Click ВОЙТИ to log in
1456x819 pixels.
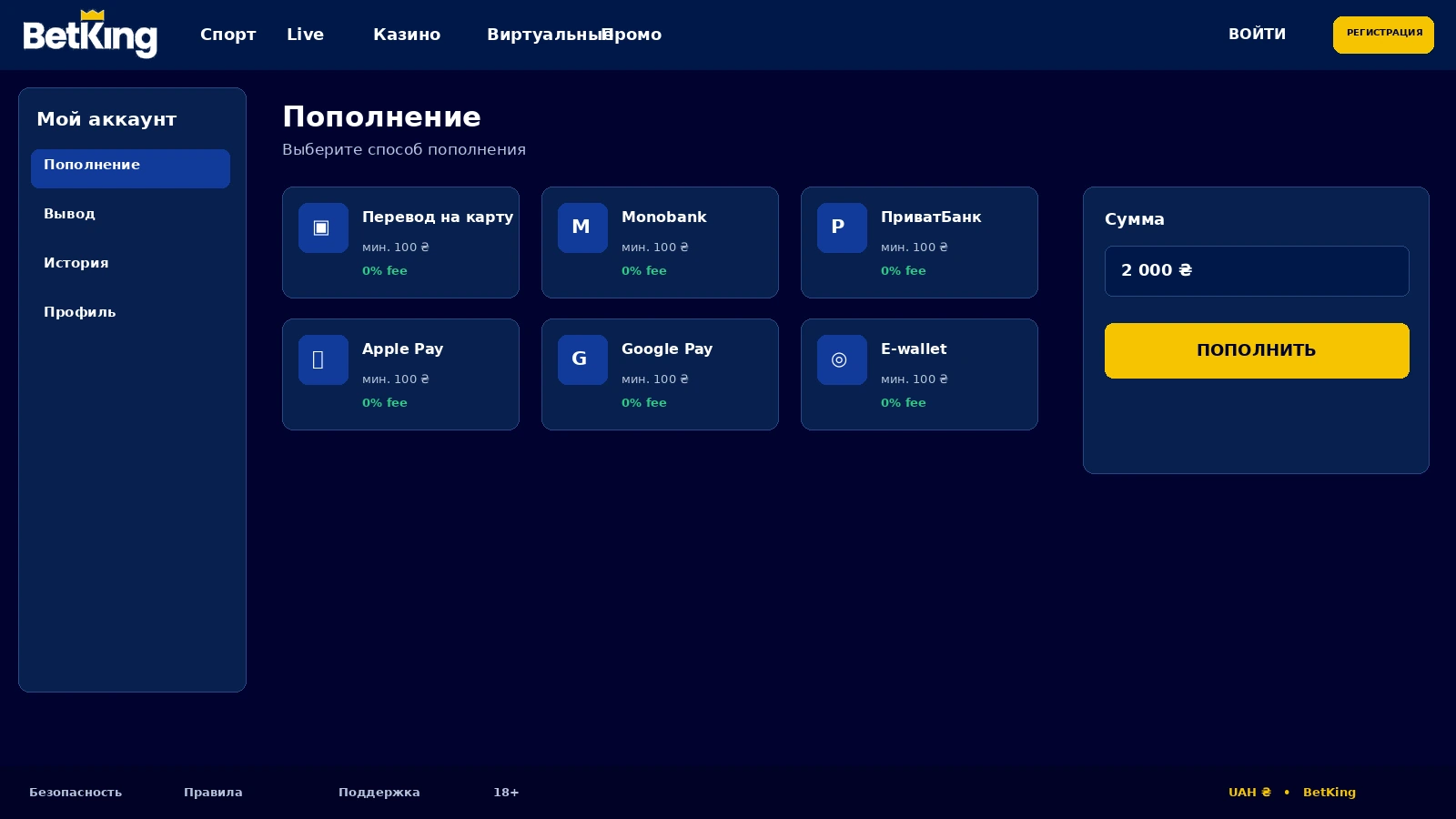coord(1257,35)
